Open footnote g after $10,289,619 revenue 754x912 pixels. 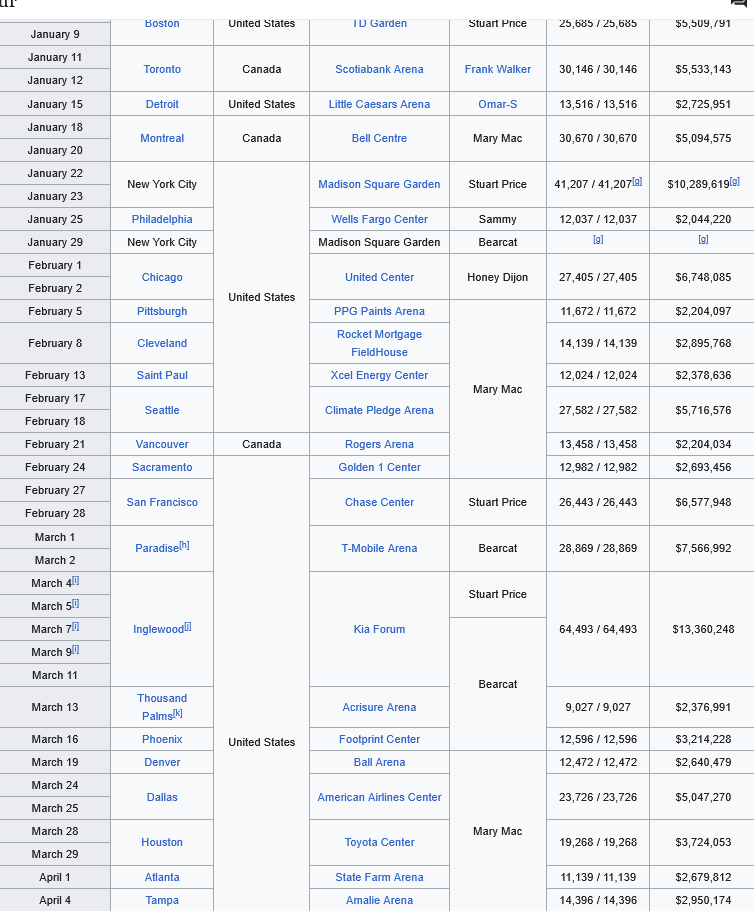coord(735,181)
